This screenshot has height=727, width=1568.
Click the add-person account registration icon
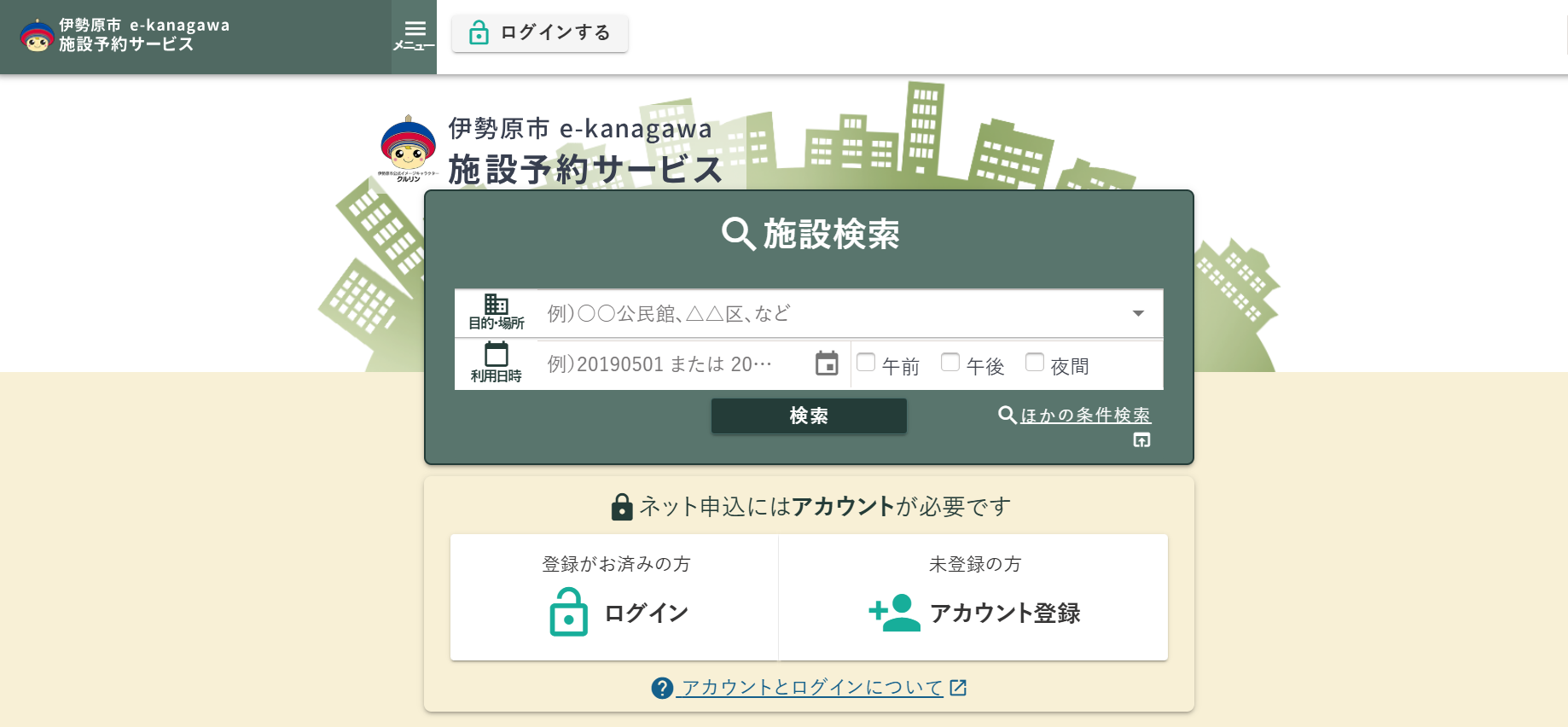tap(893, 613)
